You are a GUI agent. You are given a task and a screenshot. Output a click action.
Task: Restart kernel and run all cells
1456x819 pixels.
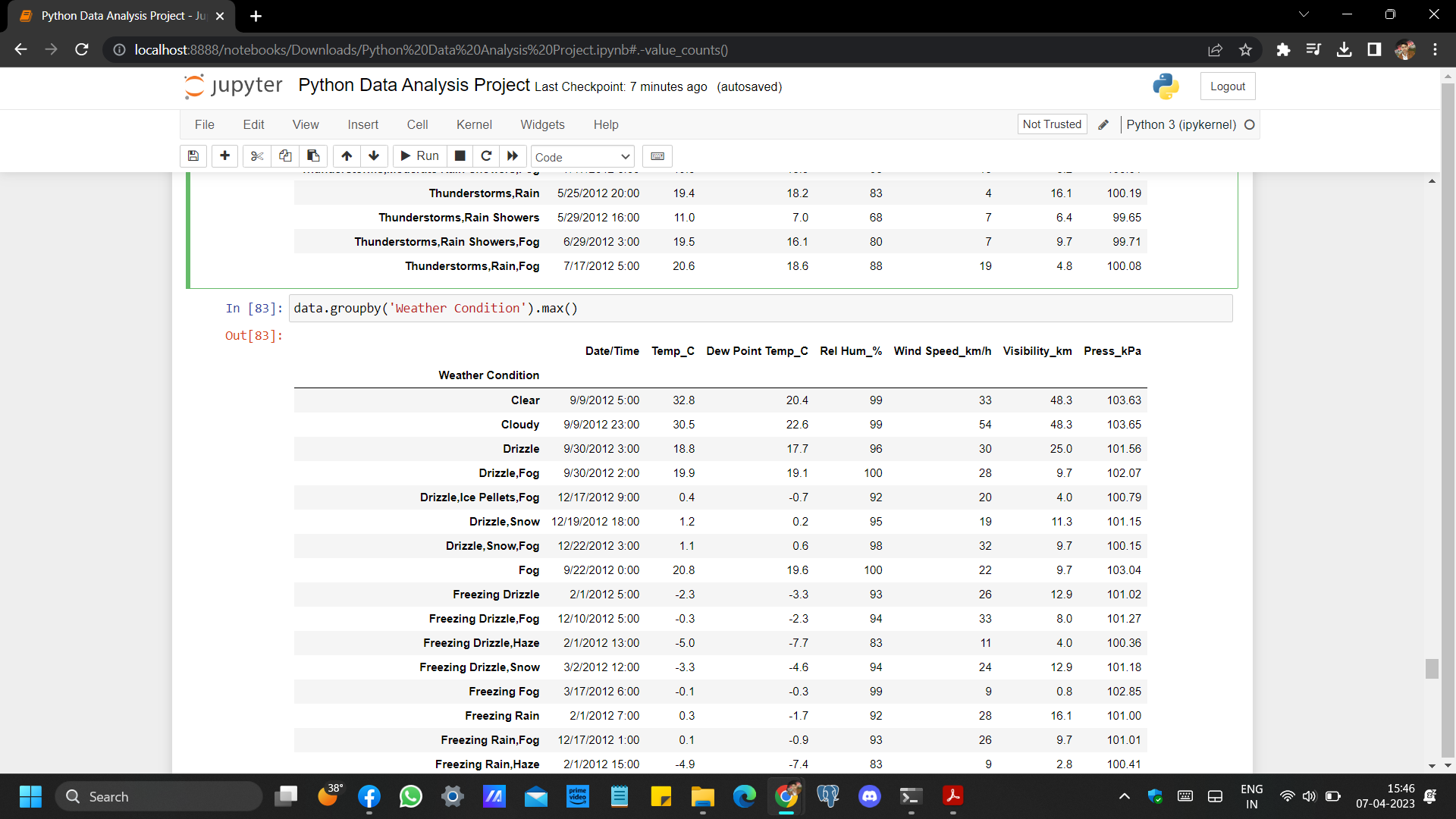(x=513, y=156)
